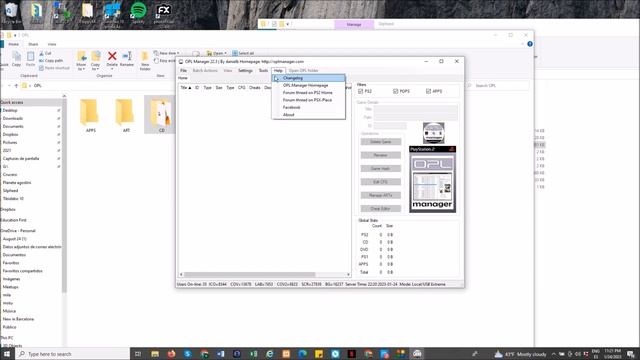
Task: Click the Task View taskbar icon
Action: [138, 354]
